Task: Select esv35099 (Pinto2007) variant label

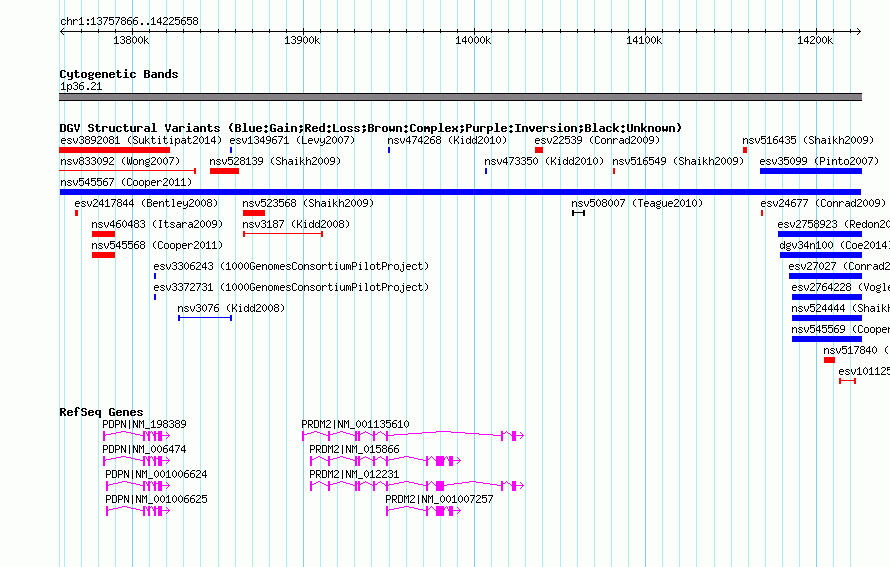Action: pos(819,161)
